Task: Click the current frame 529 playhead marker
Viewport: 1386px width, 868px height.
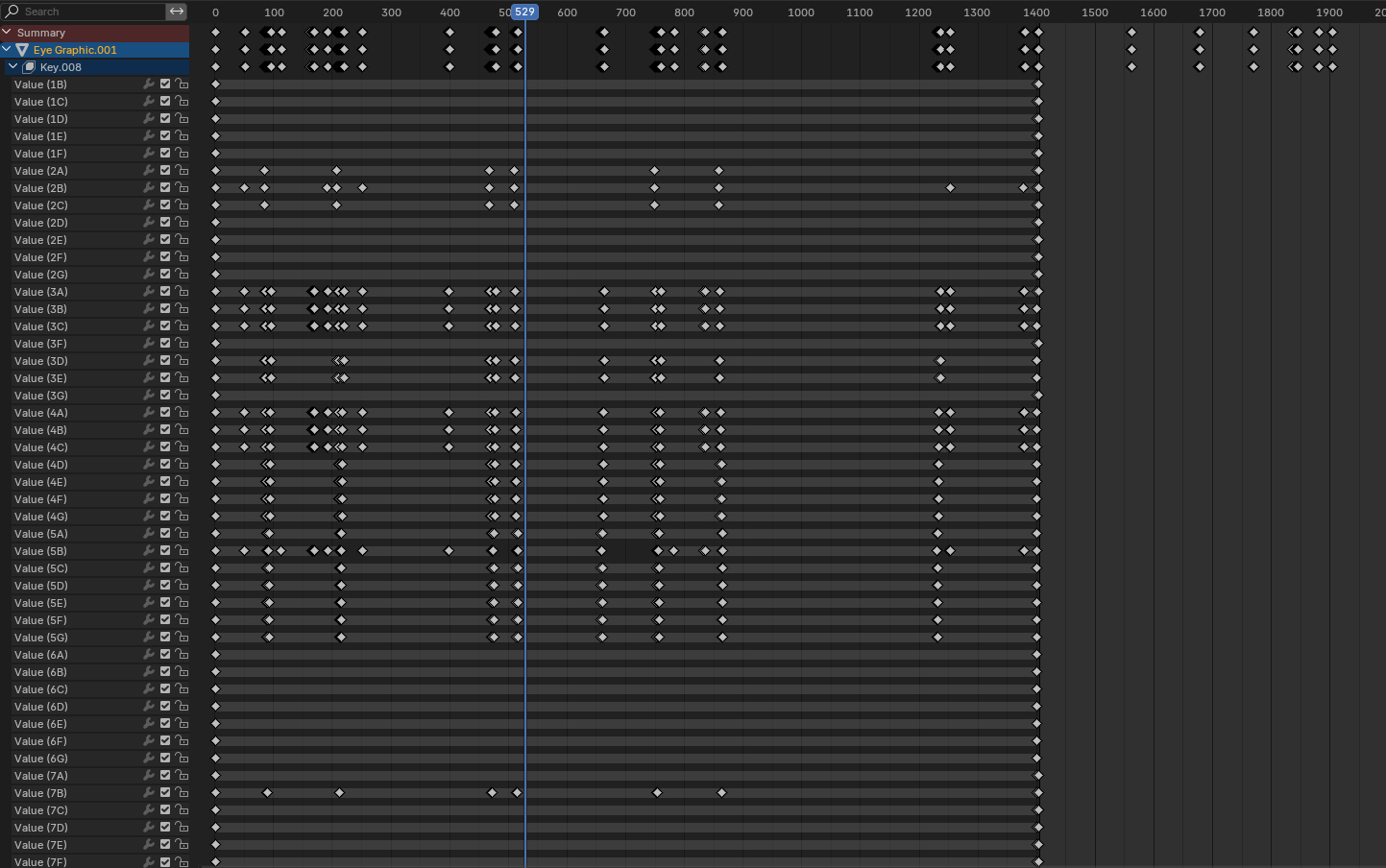Action: 524,12
